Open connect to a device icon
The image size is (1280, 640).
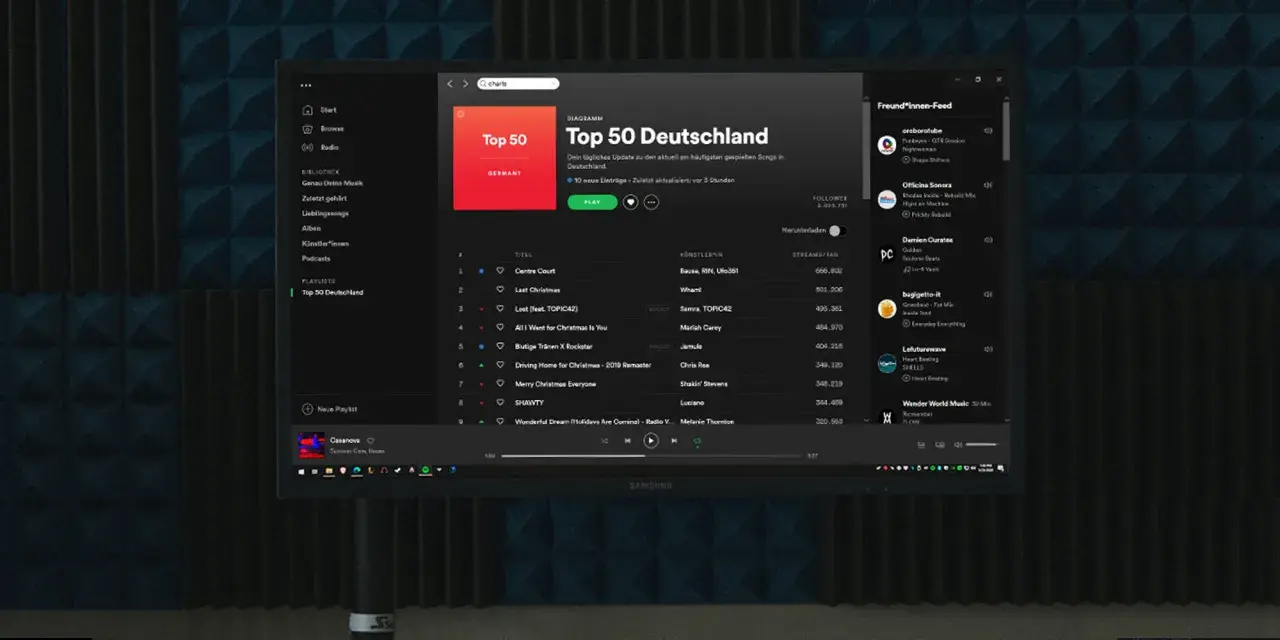click(939, 444)
